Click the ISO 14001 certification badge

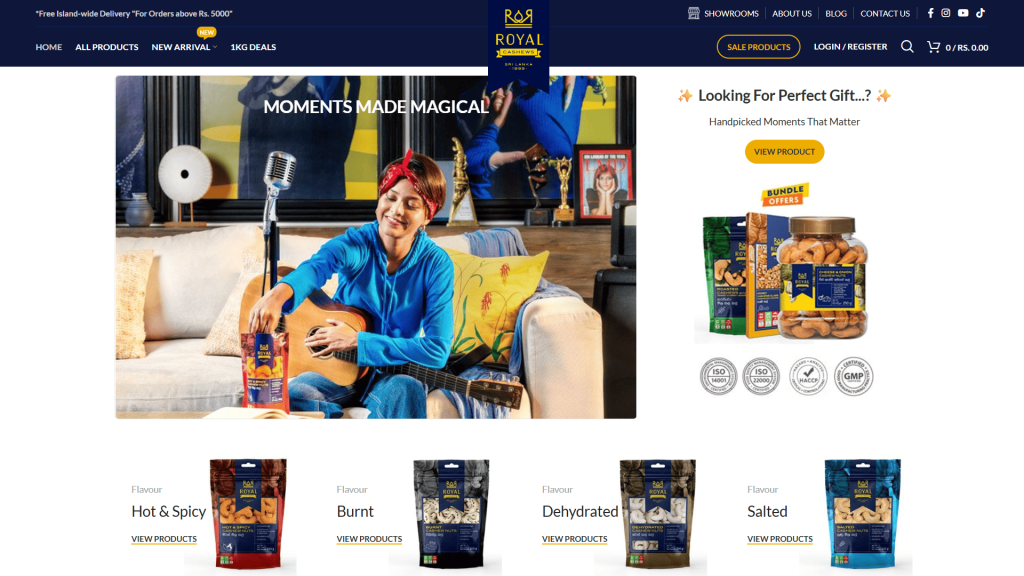(718, 376)
